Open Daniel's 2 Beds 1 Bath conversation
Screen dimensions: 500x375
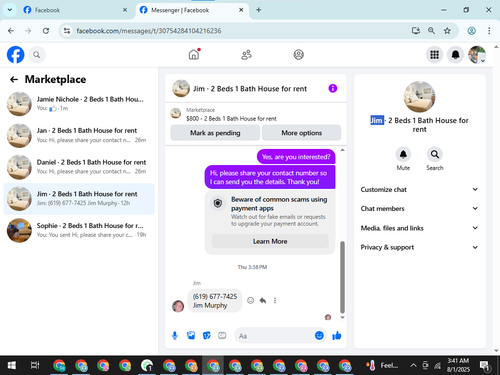tap(79, 167)
